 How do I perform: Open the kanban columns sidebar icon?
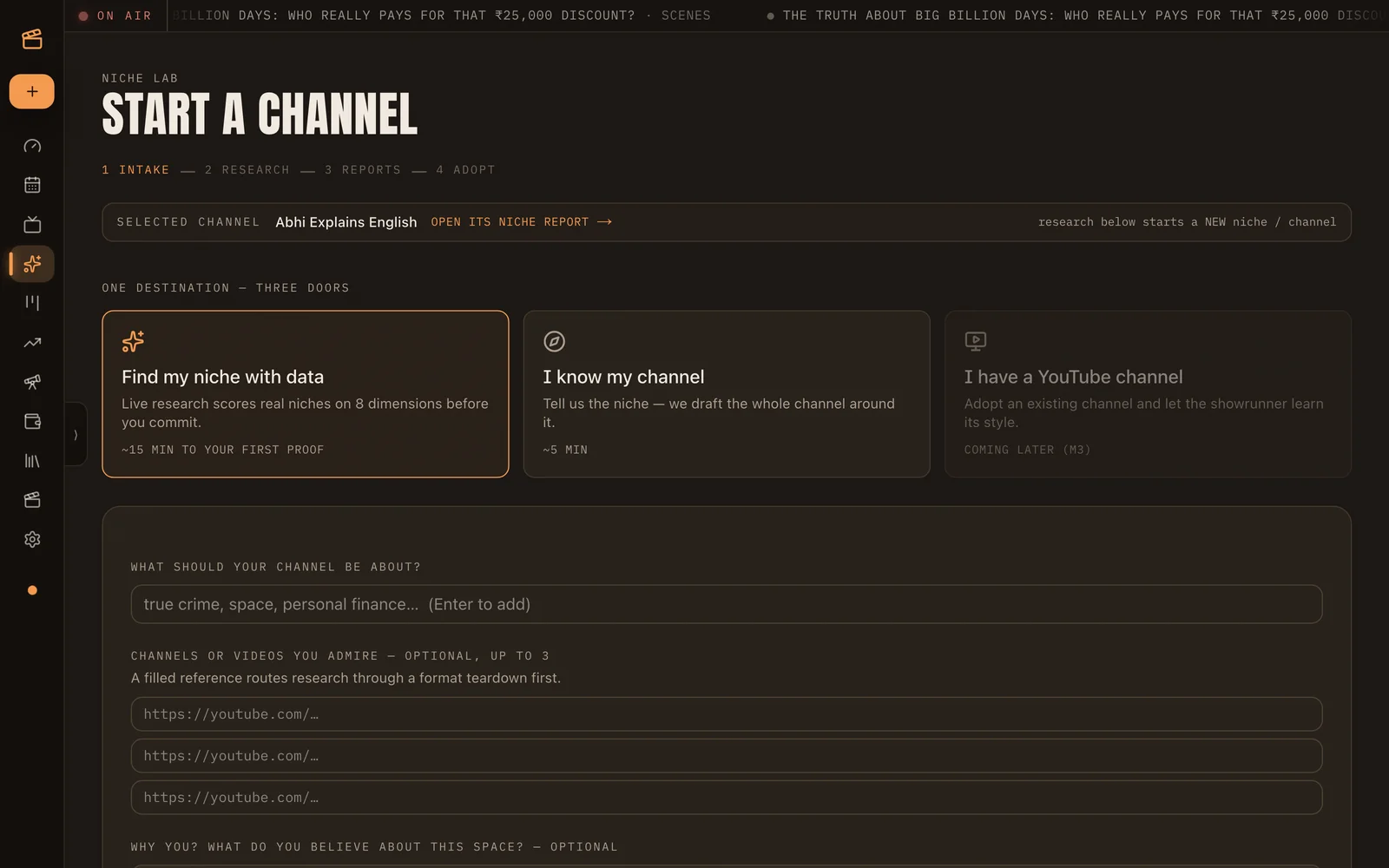click(x=32, y=303)
